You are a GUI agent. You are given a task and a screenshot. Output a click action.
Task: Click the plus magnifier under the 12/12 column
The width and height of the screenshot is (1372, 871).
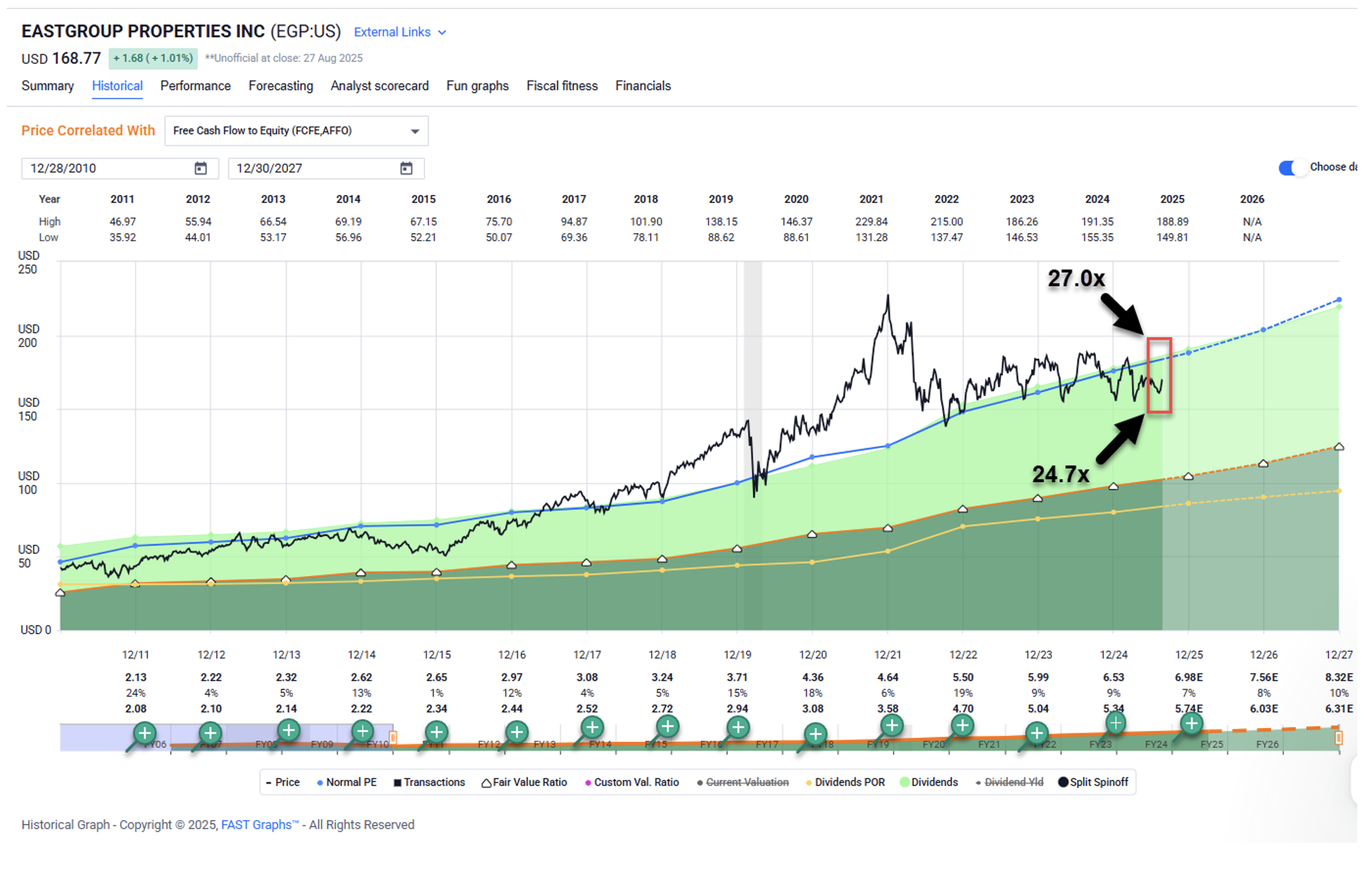pos(210,733)
